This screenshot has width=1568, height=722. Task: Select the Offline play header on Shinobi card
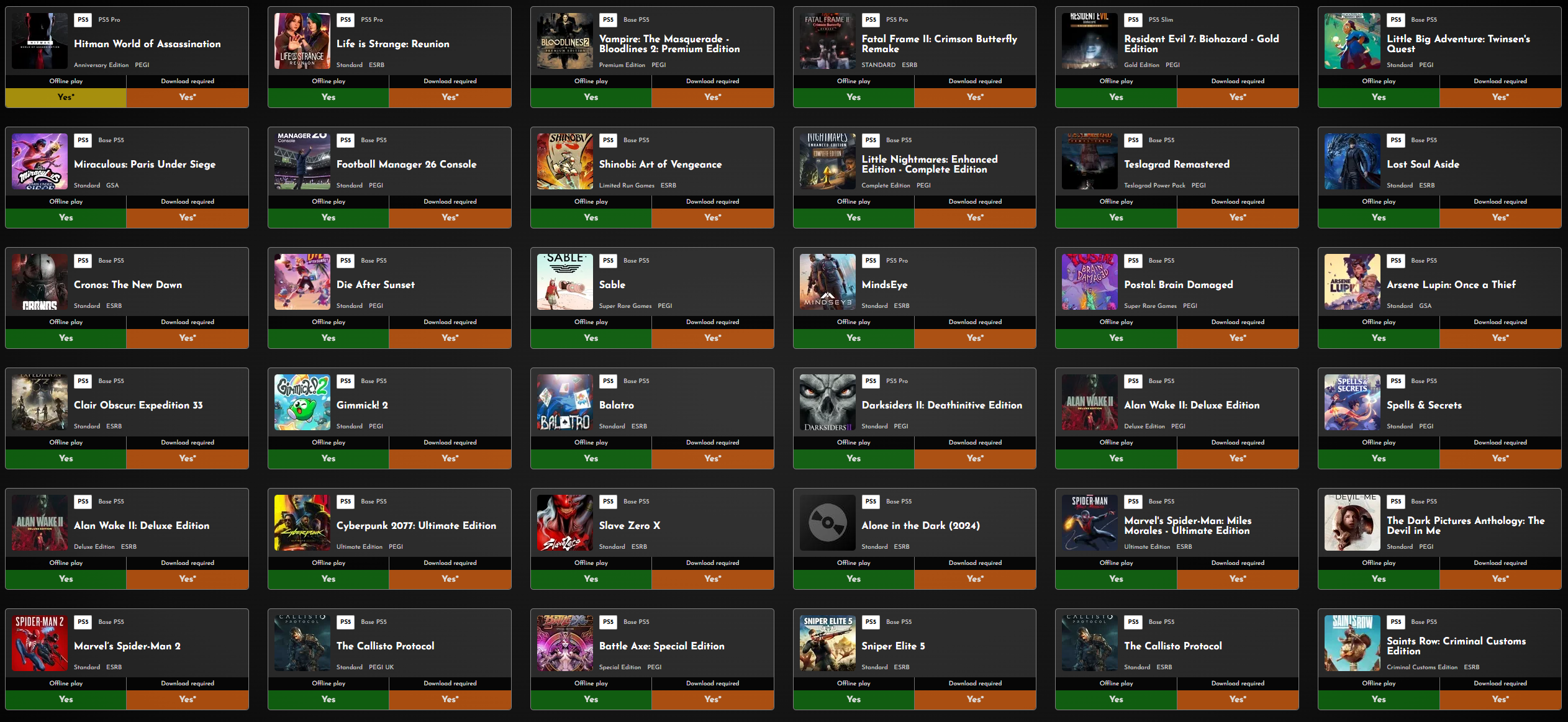(x=591, y=202)
